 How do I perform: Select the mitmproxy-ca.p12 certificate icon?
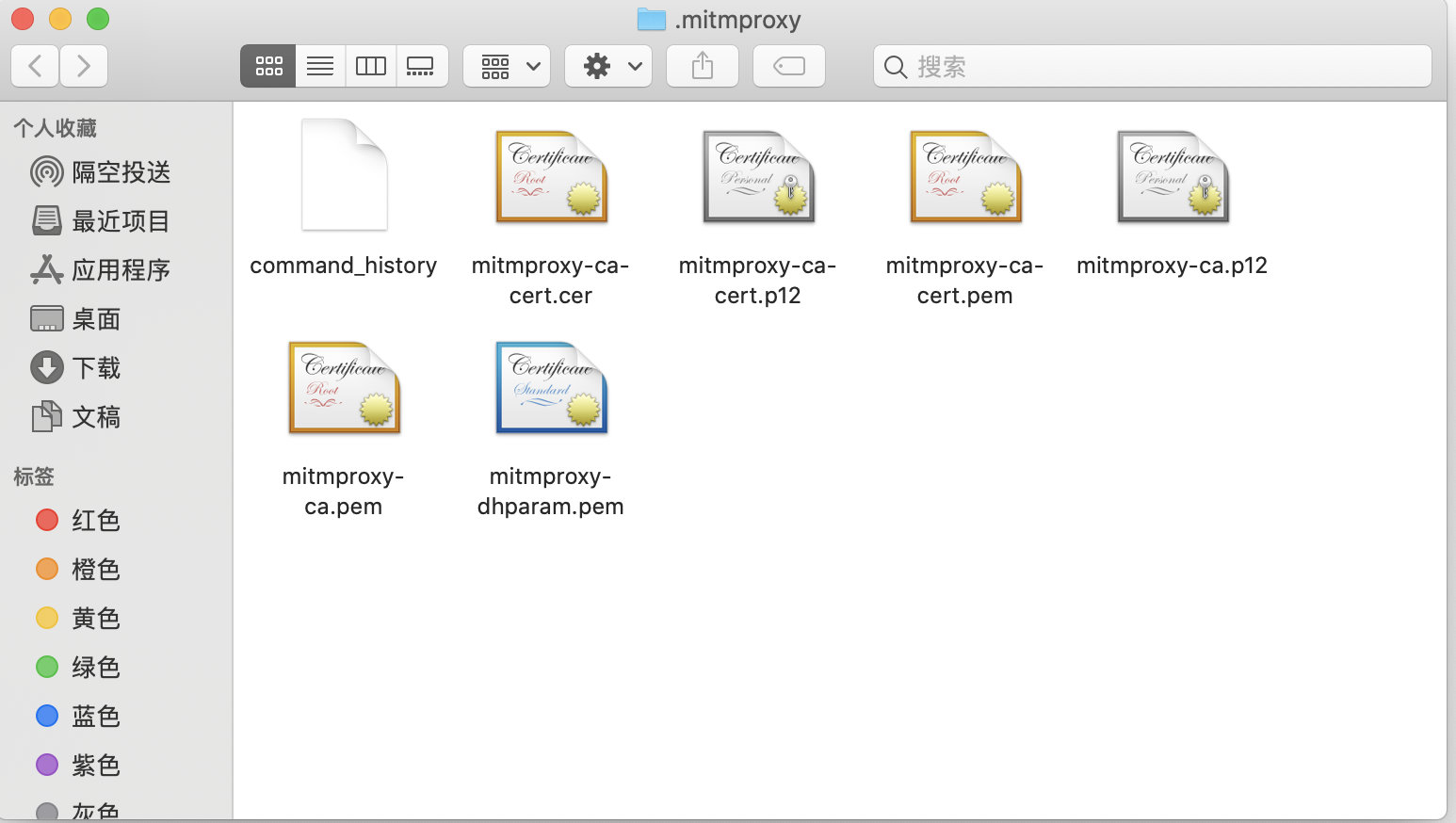coord(1173,176)
